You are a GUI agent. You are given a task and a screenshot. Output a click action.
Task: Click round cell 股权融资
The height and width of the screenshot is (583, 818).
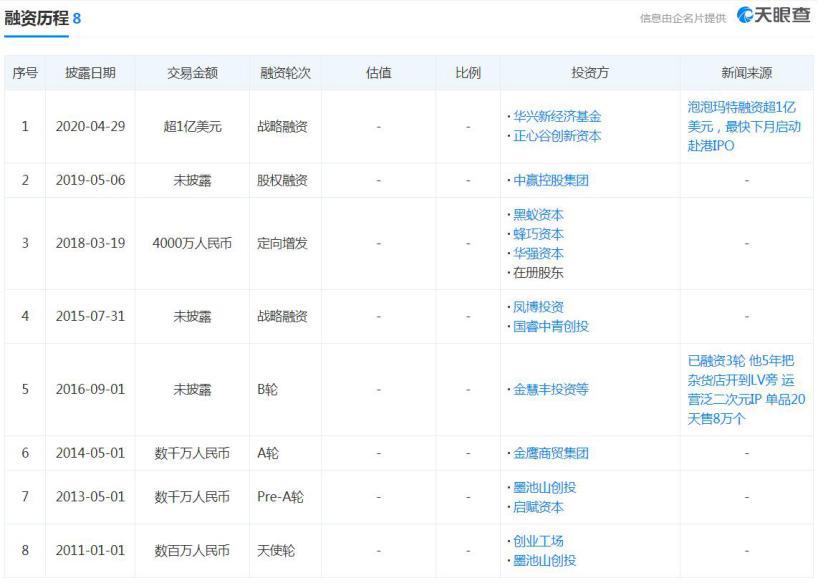282,180
